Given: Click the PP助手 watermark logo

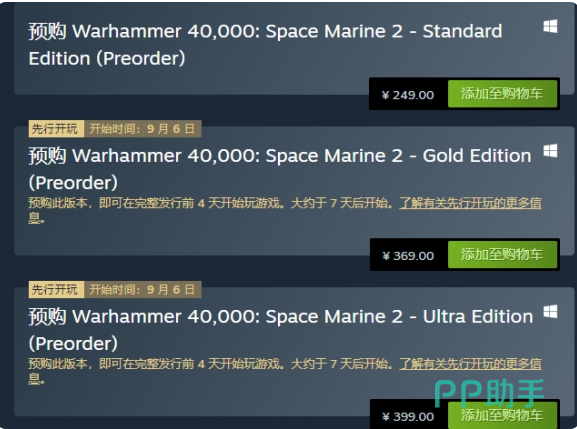Looking at the screenshot, I should (489, 392).
